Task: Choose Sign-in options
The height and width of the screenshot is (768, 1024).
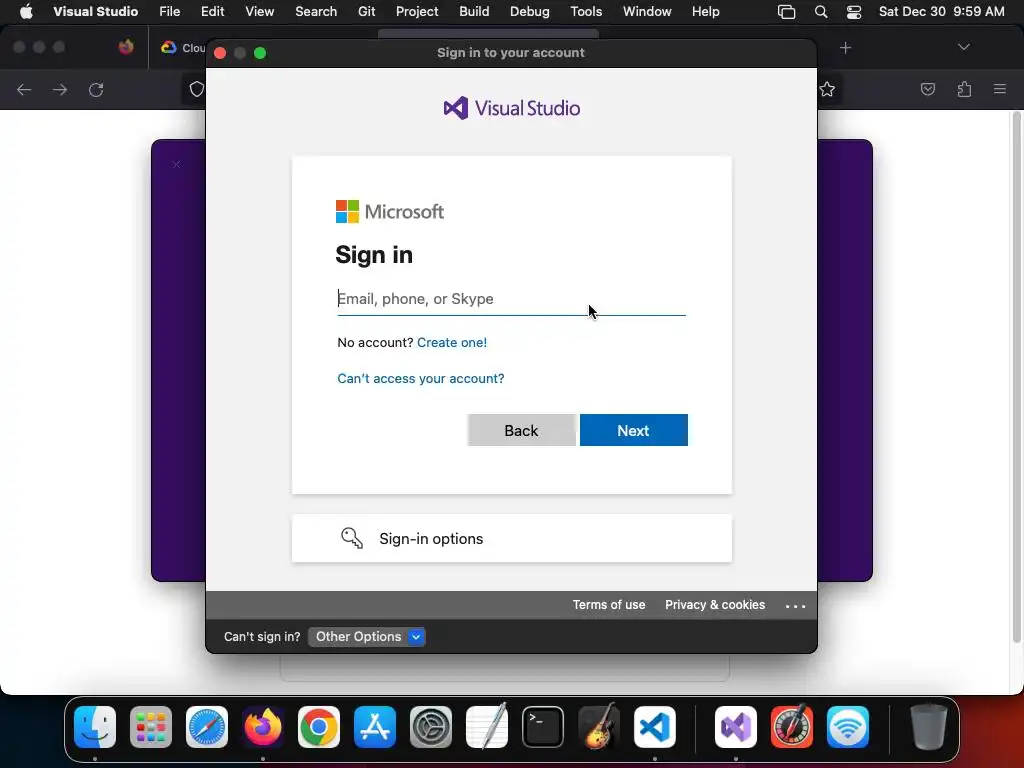Action: (512, 538)
